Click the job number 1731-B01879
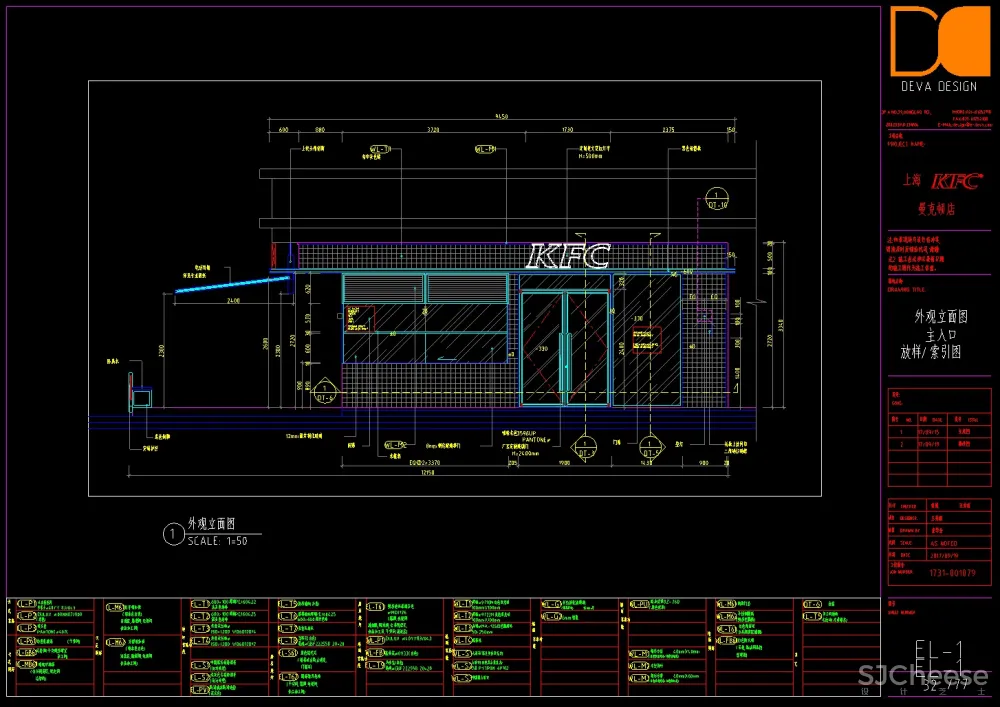 pyautogui.click(x=951, y=574)
